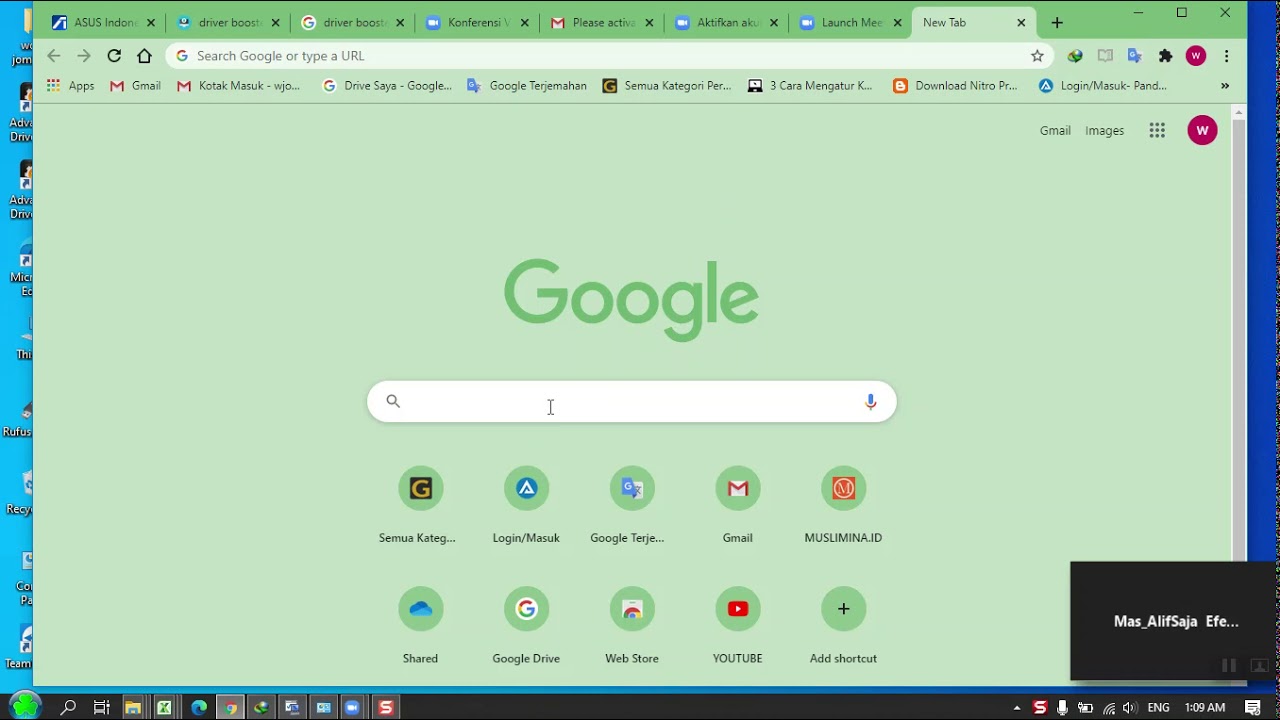Click the Add shortcut plus tile
1280x720 pixels.
pos(843,626)
